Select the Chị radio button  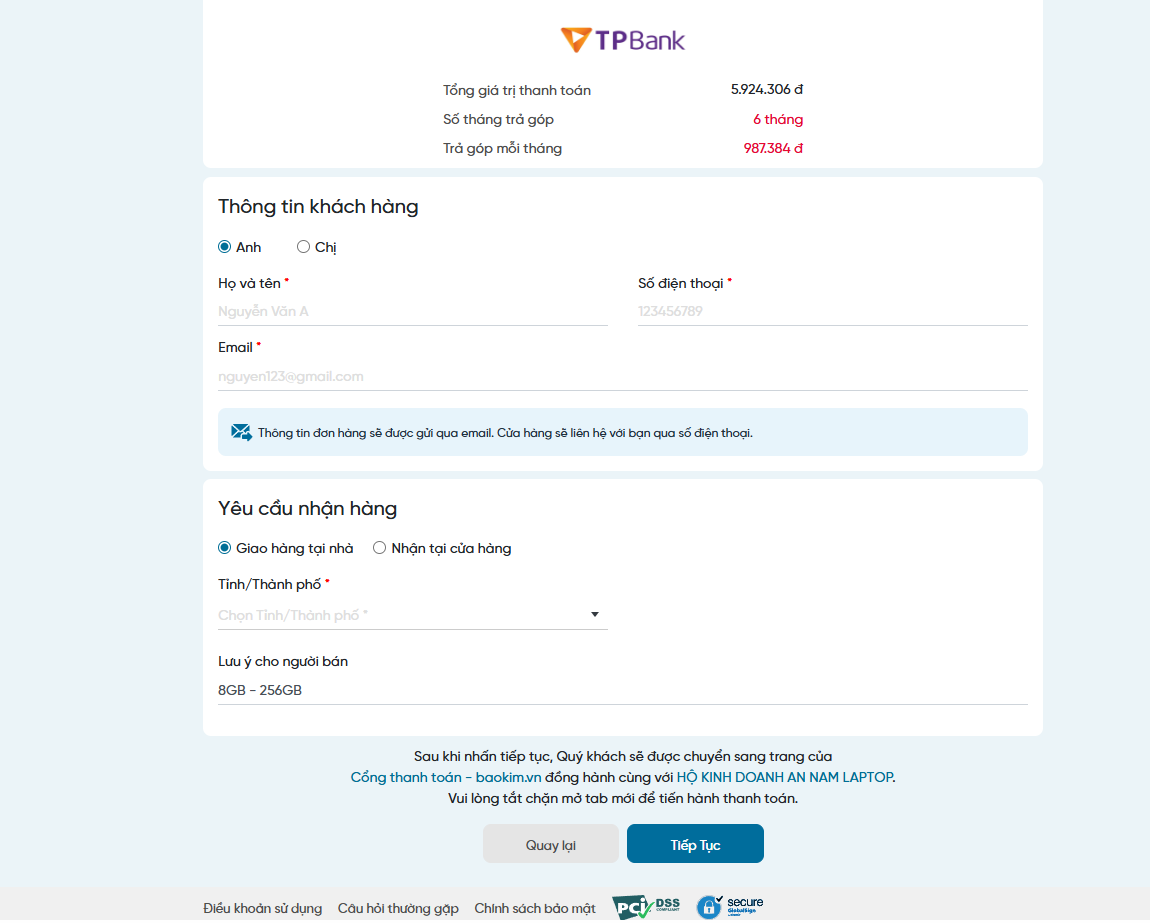click(303, 247)
